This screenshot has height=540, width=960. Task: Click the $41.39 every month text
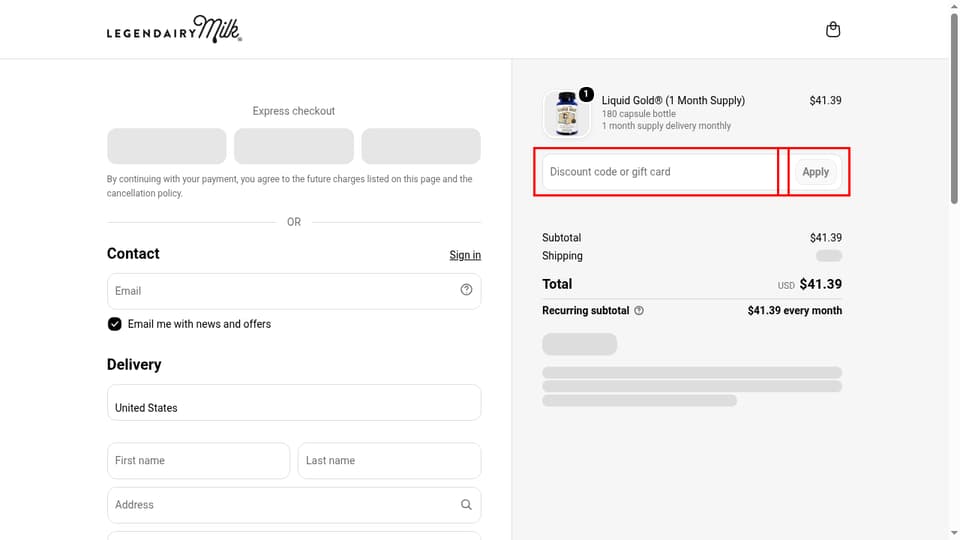click(x=795, y=310)
